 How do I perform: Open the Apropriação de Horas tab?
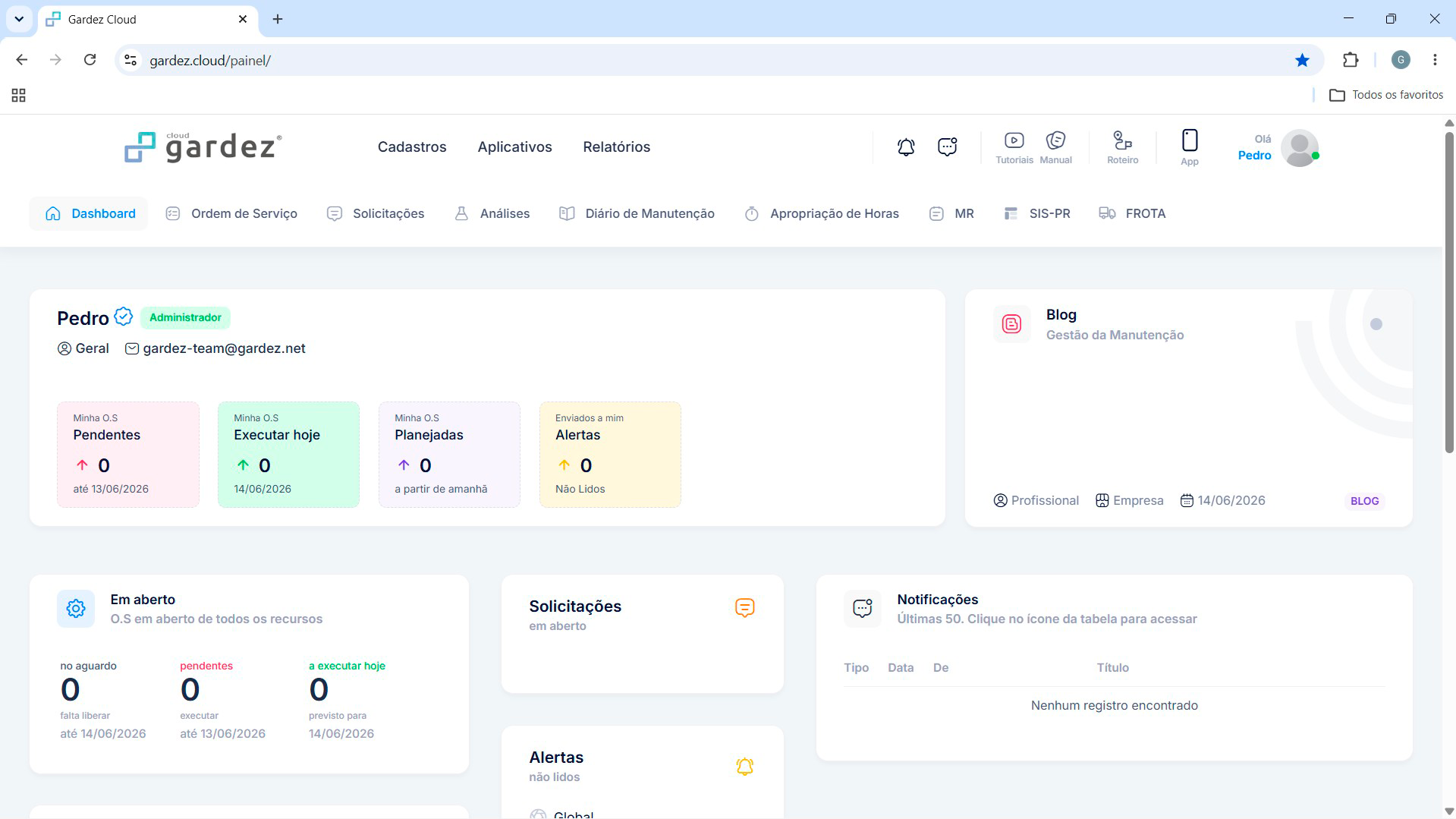[822, 214]
